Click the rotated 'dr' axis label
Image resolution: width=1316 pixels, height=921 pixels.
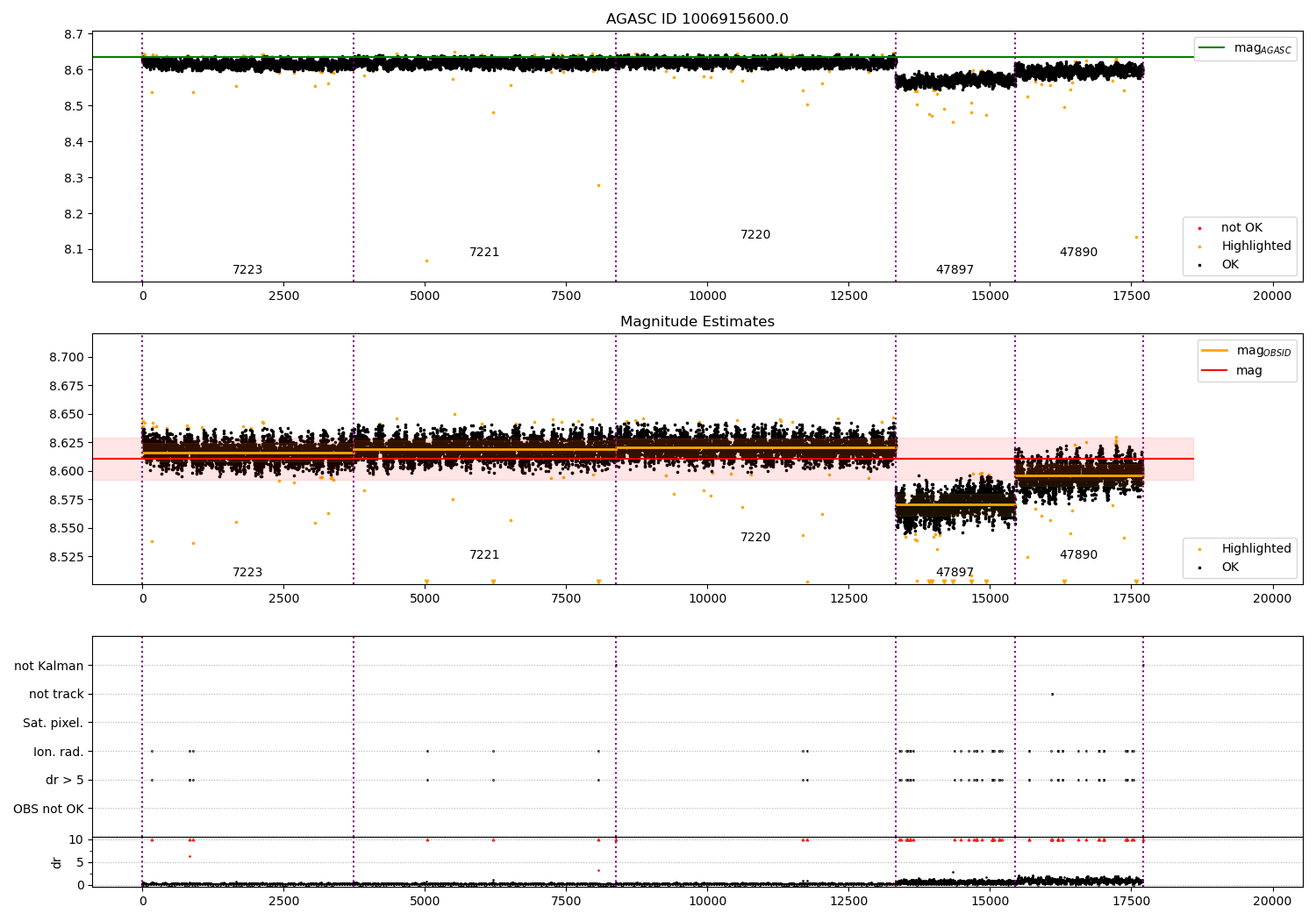(57, 863)
